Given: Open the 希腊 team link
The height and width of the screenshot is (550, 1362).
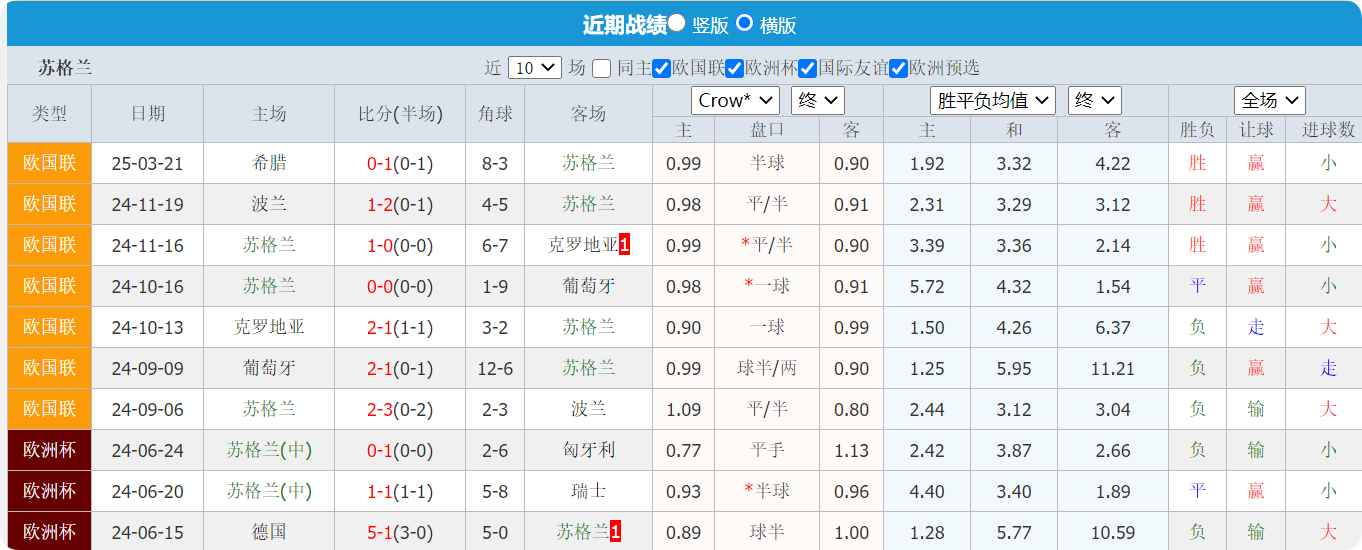Looking at the screenshot, I should point(269,163).
